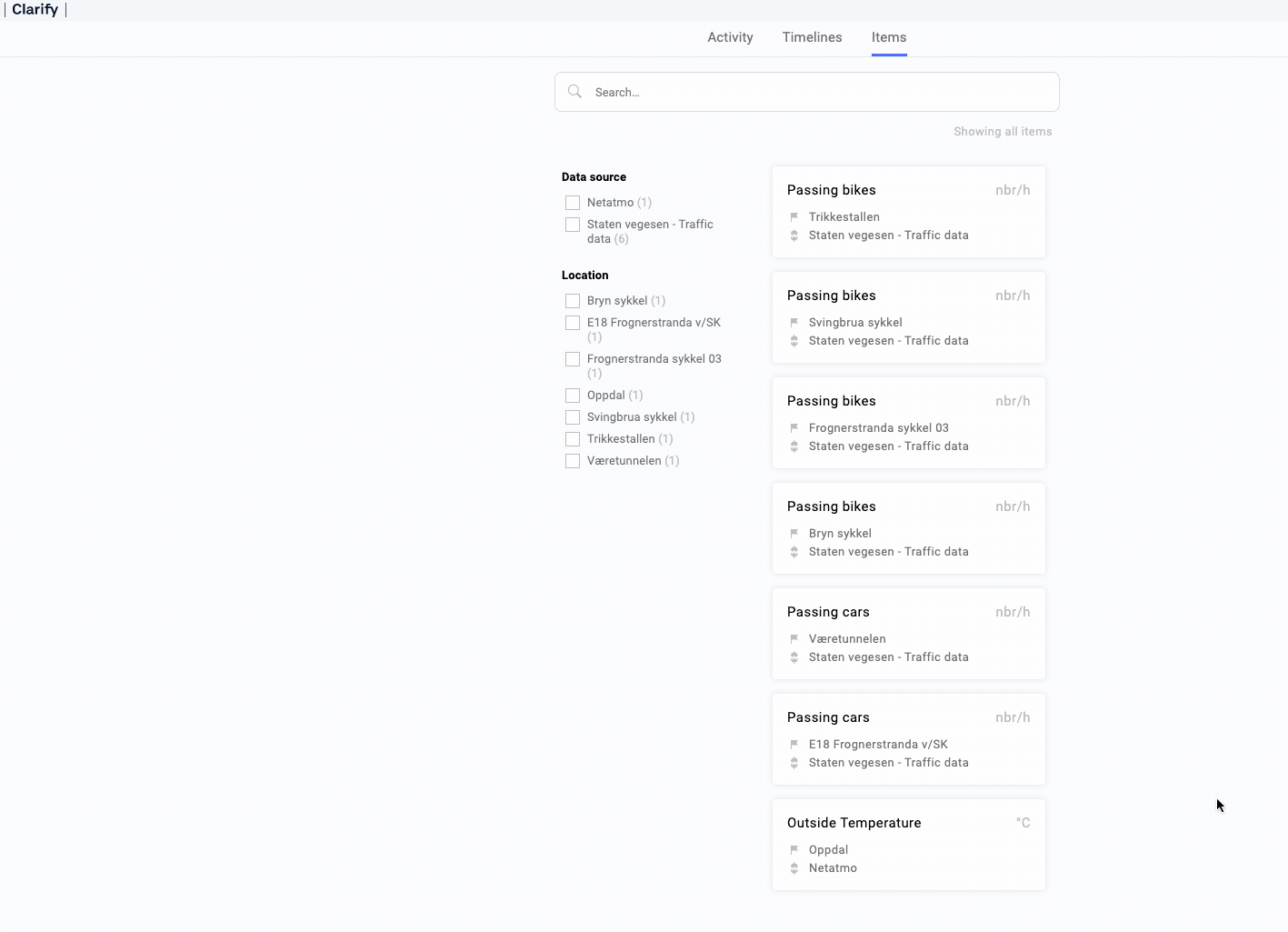1288x932 pixels.
Task: Go to the Items tab
Action: pyautogui.click(x=888, y=37)
